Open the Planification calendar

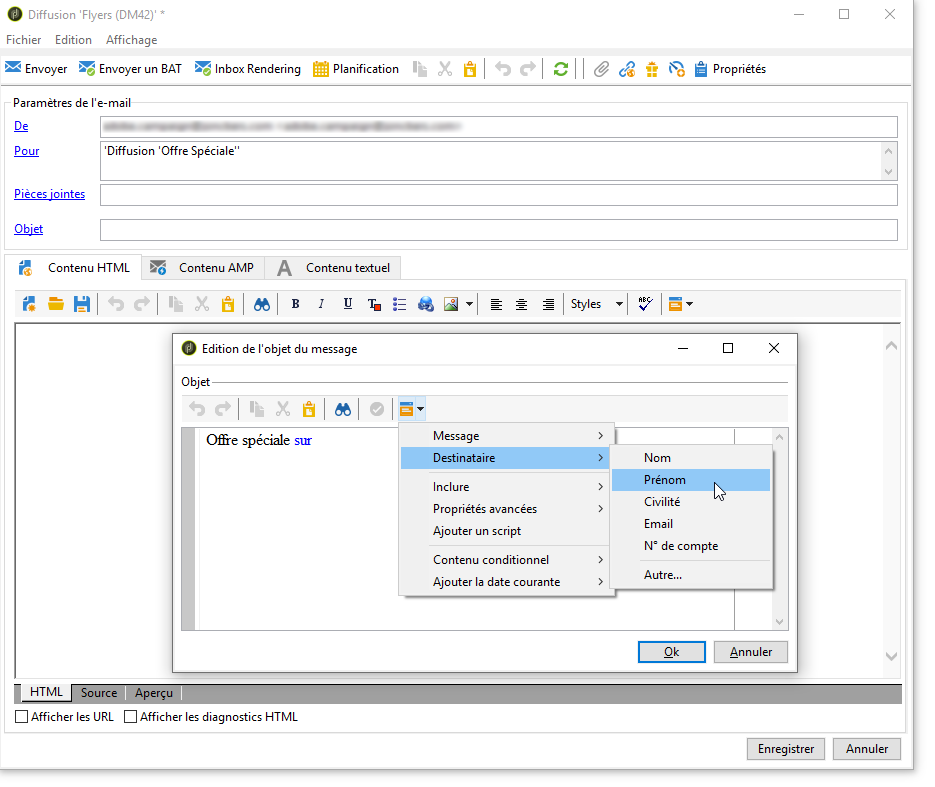(356, 69)
